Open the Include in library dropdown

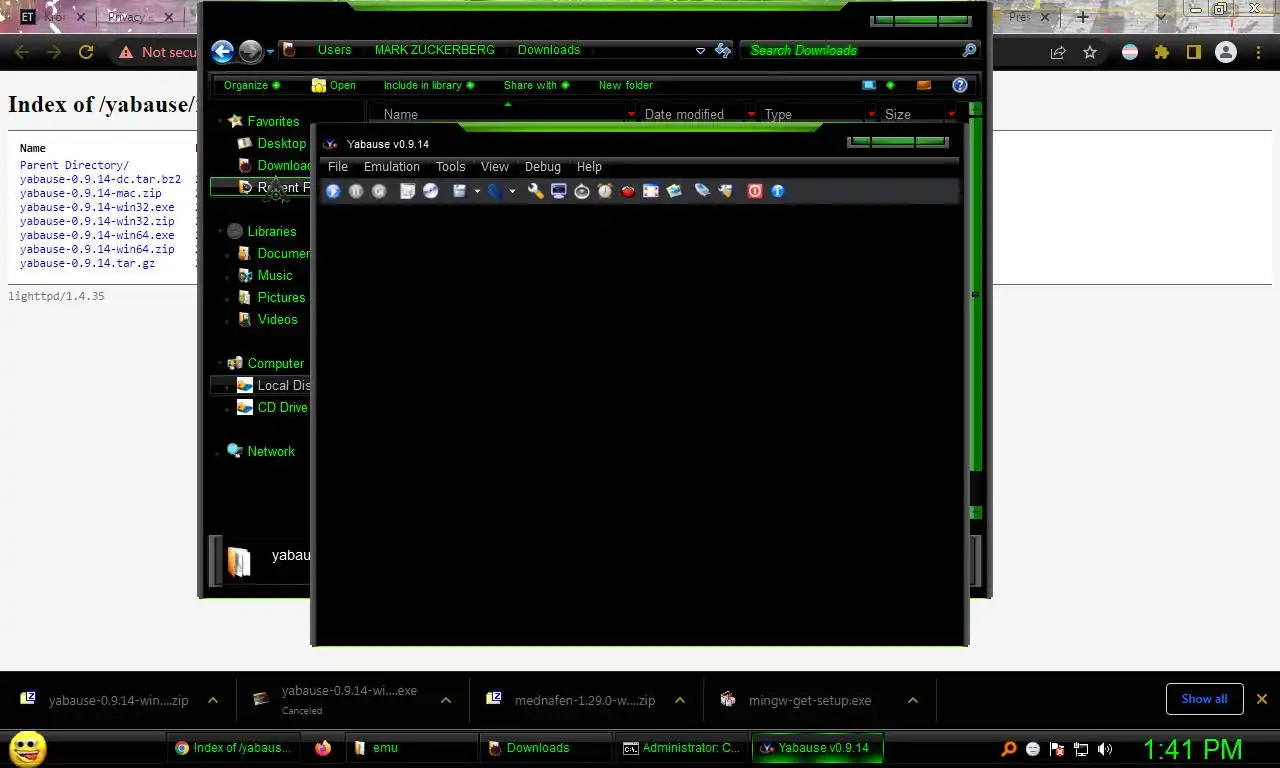click(429, 85)
